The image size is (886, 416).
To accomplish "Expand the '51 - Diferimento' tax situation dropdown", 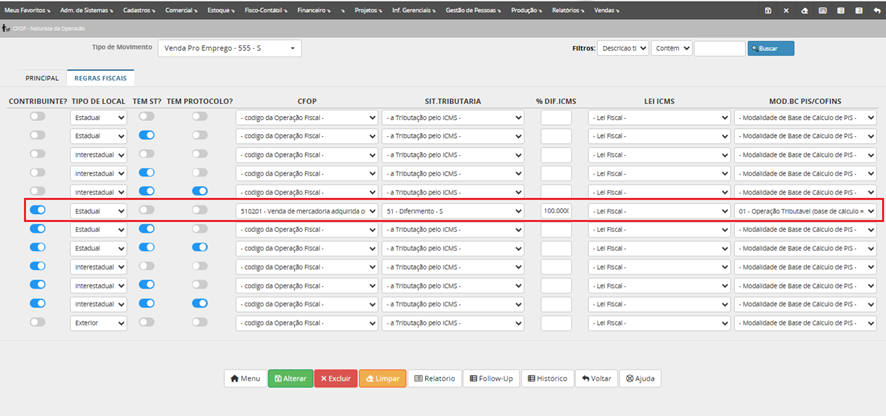I will pos(454,211).
